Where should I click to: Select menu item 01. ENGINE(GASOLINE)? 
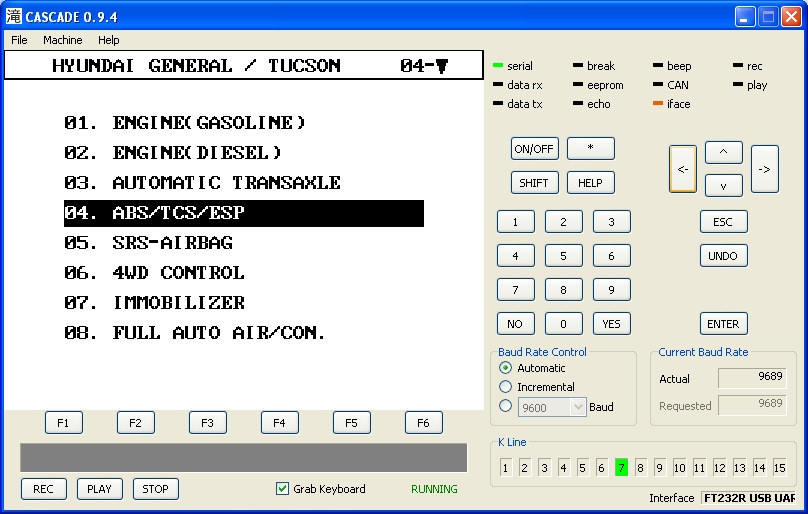pos(185,123)
